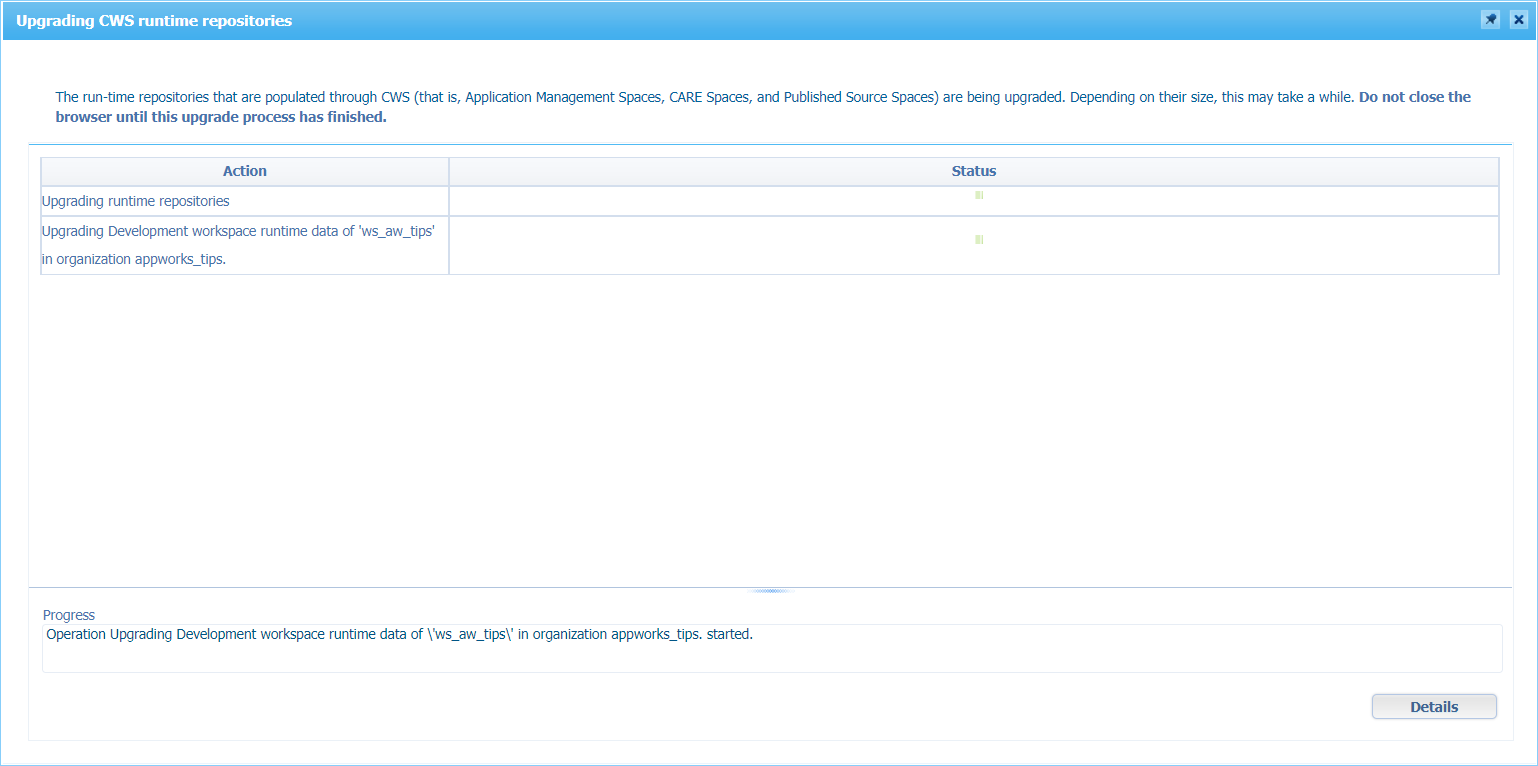
Task: Click the bold 'Do not close the browser' warning
Action: pos(1414,97)
